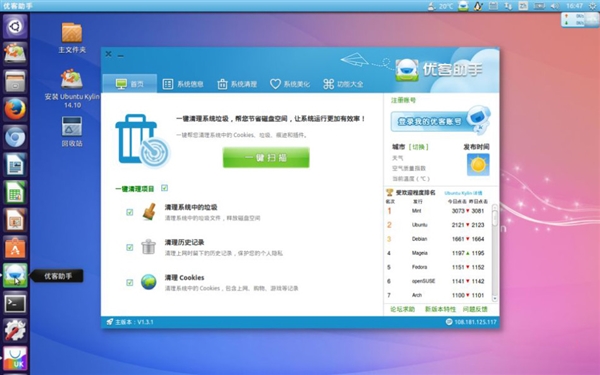Click the 切换 city link
This screenshot has width=600, height=375.
[419, 147]
